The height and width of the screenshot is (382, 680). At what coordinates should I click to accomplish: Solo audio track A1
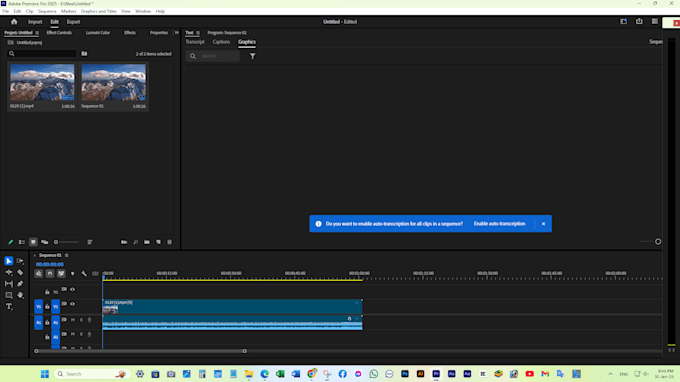click(x=81, y=320)
